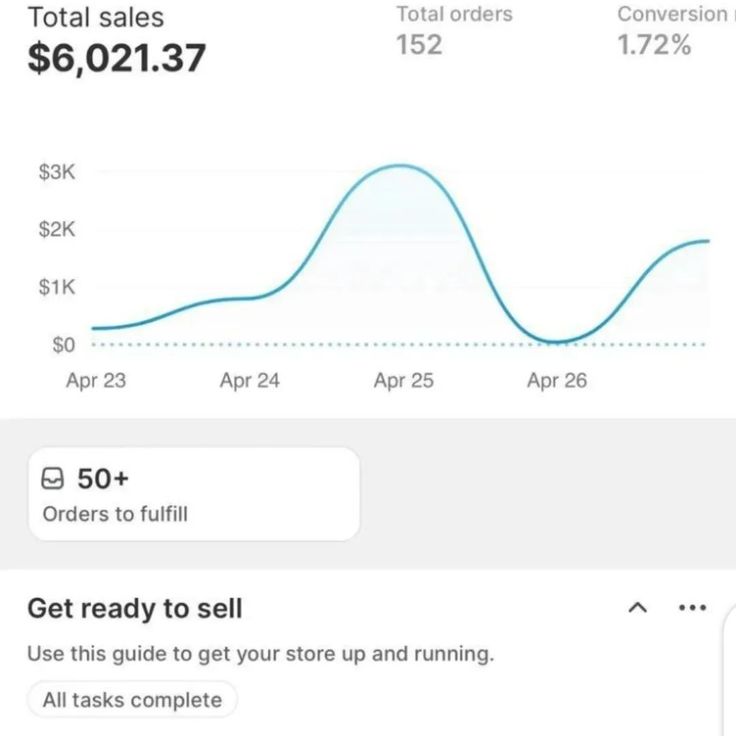Click the orders inbox icon beside 50+
The image size is (736, 736).
click(54, 480)
